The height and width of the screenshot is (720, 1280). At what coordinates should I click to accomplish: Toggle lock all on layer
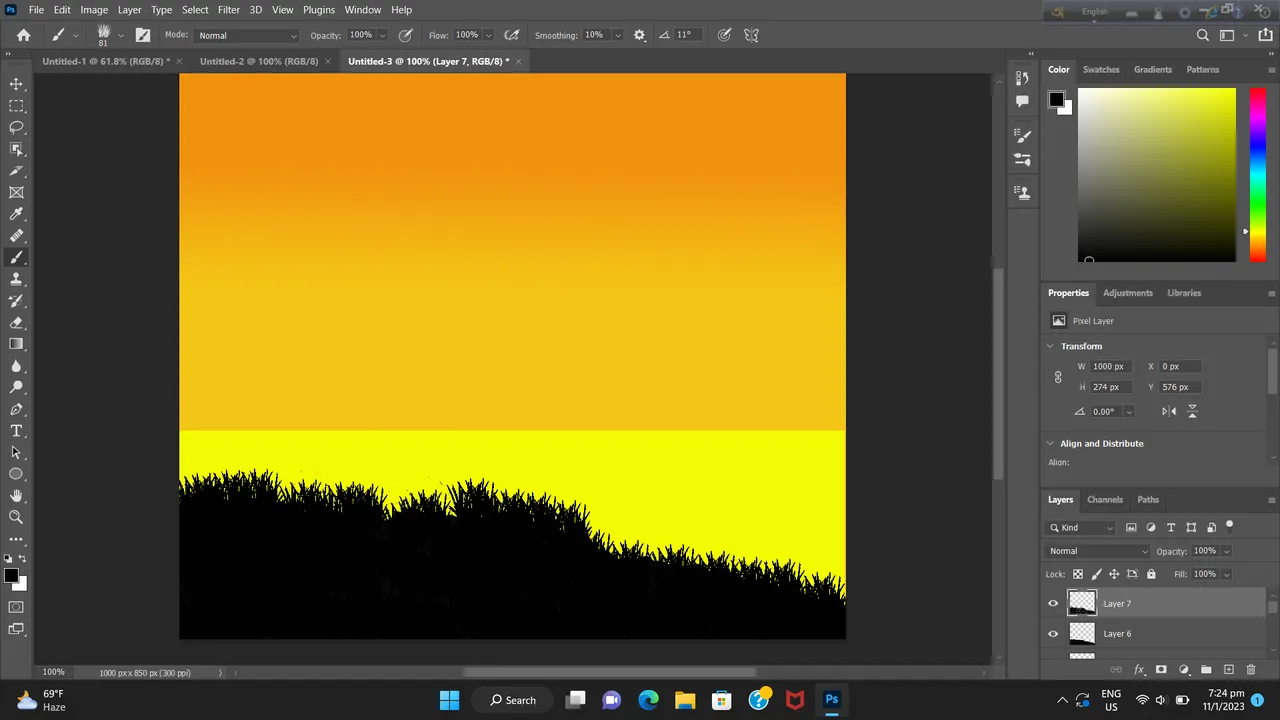1151,574
